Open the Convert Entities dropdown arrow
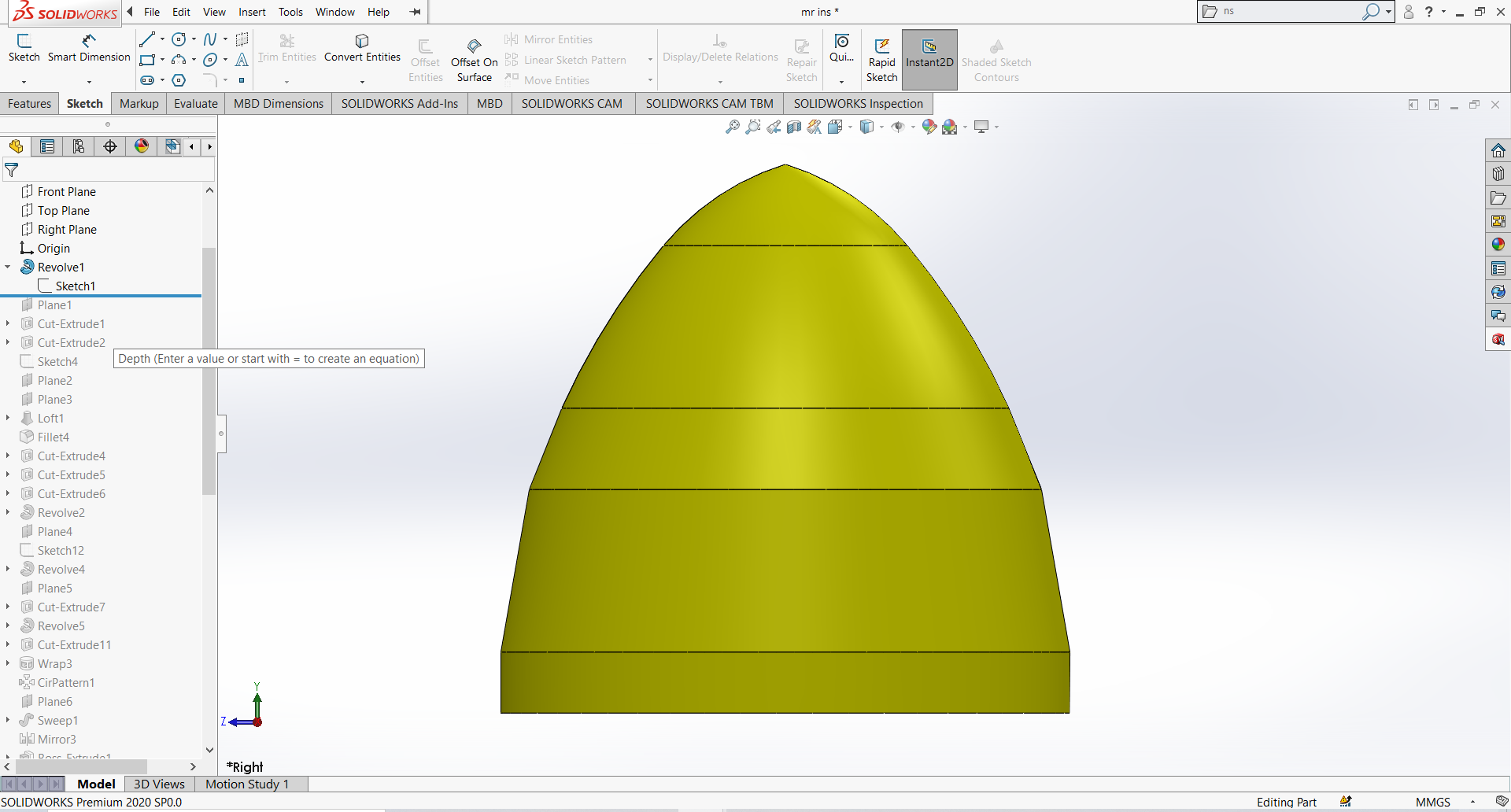Viewport: 1511px width, 812px height. click(x=362, y=82)
